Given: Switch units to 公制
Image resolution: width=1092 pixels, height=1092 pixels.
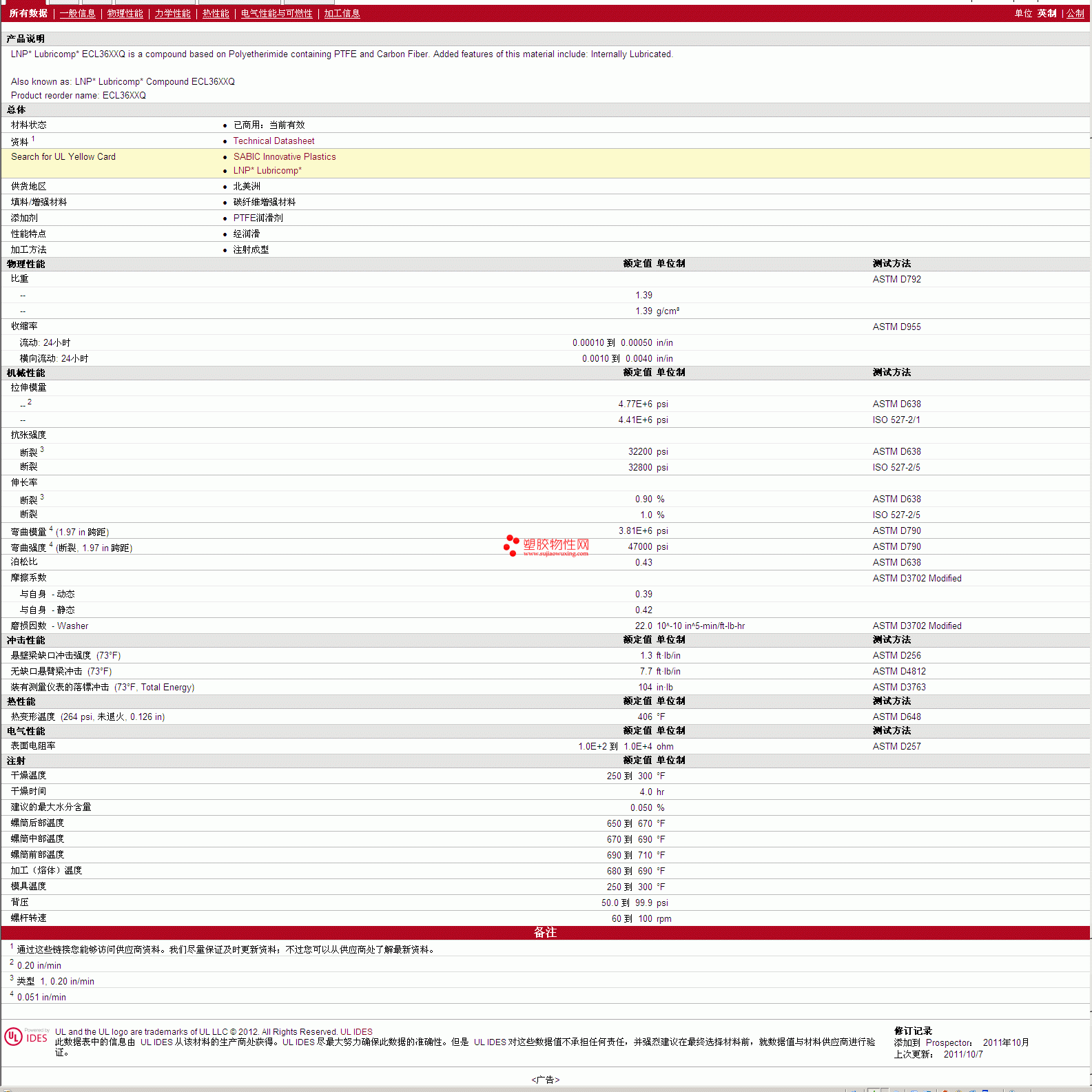Looking at the screenshot, I should 1075,14.
